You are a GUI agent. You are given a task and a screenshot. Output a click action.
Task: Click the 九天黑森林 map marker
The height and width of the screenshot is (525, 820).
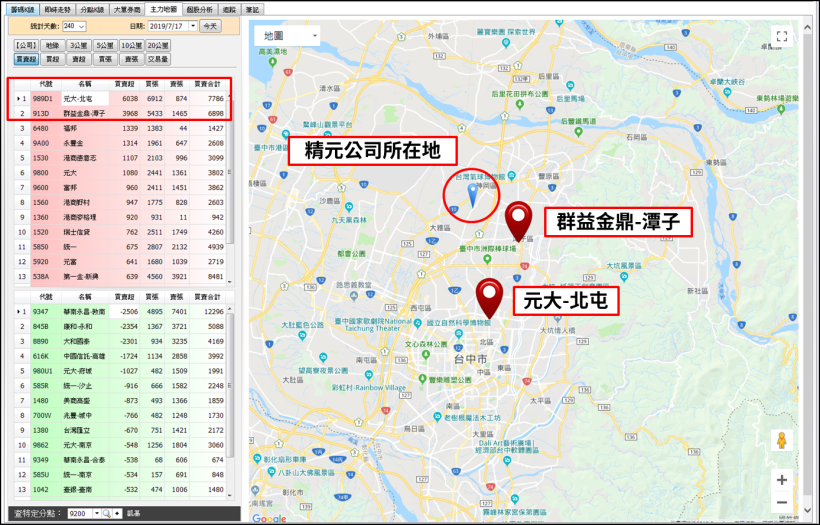(349, 207)
